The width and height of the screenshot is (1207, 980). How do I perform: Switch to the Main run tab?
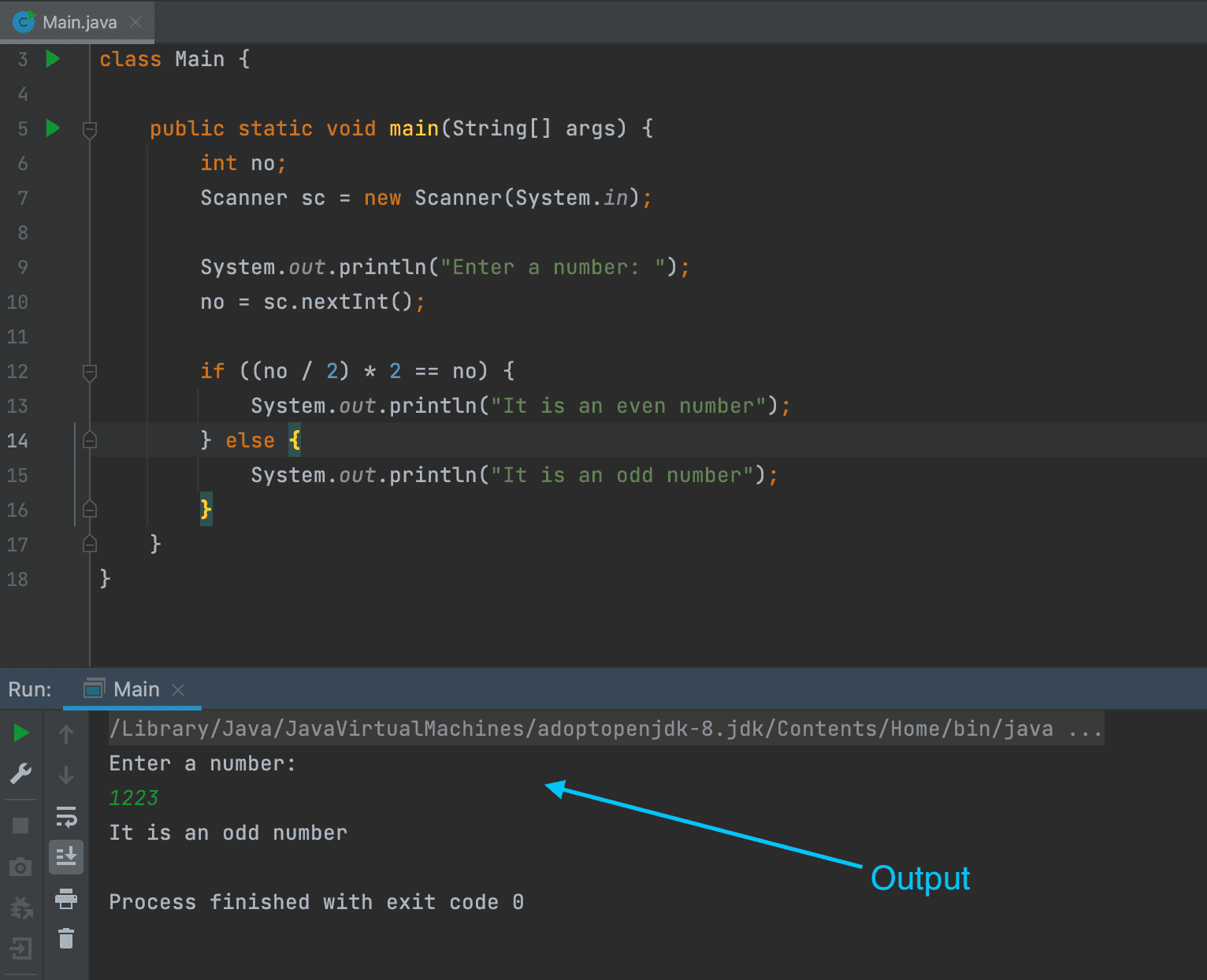[136, 689]
